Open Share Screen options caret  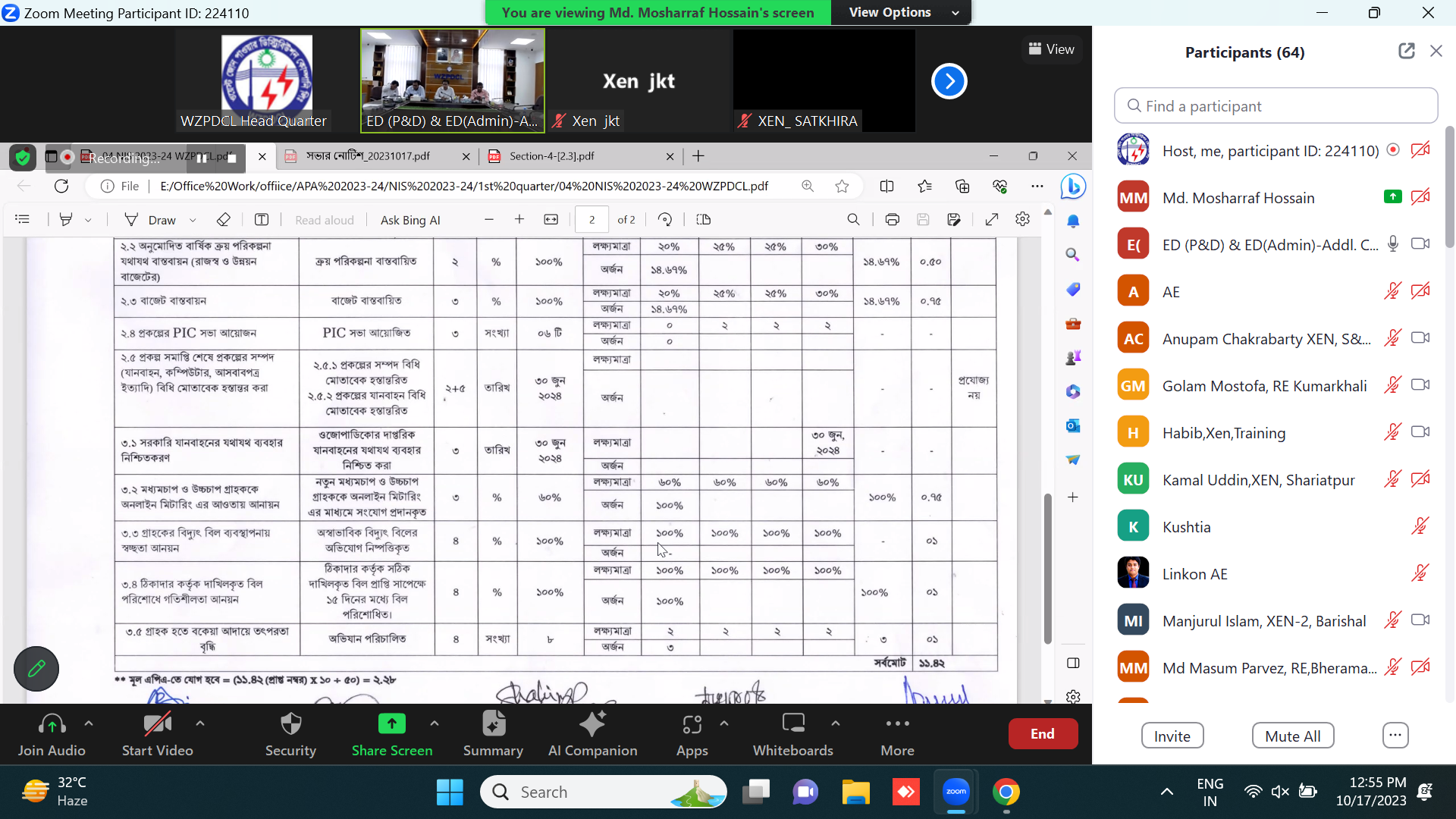coord(434,723)
